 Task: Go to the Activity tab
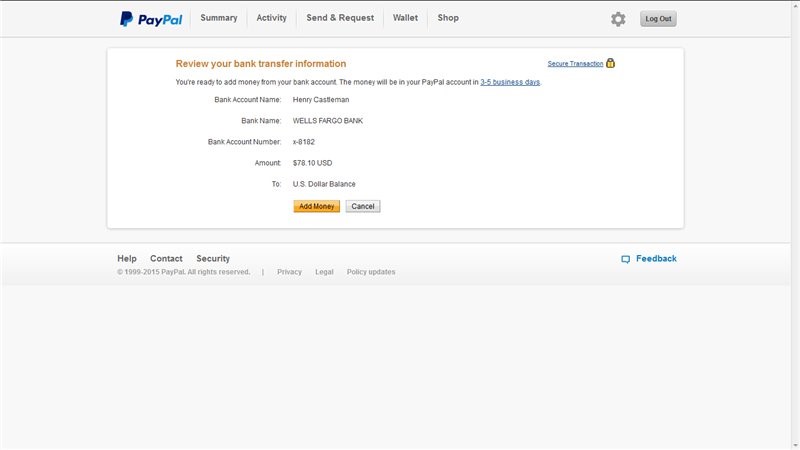[x=271, y=18]
